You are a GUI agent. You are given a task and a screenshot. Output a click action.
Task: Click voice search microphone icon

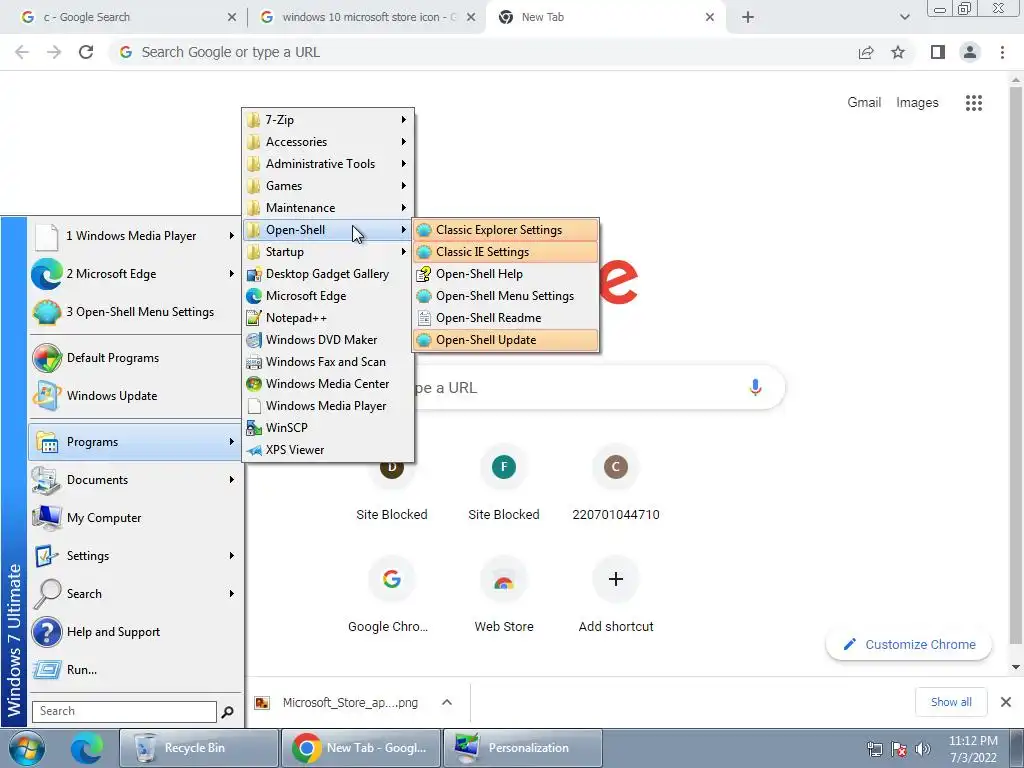pos(755,387)
